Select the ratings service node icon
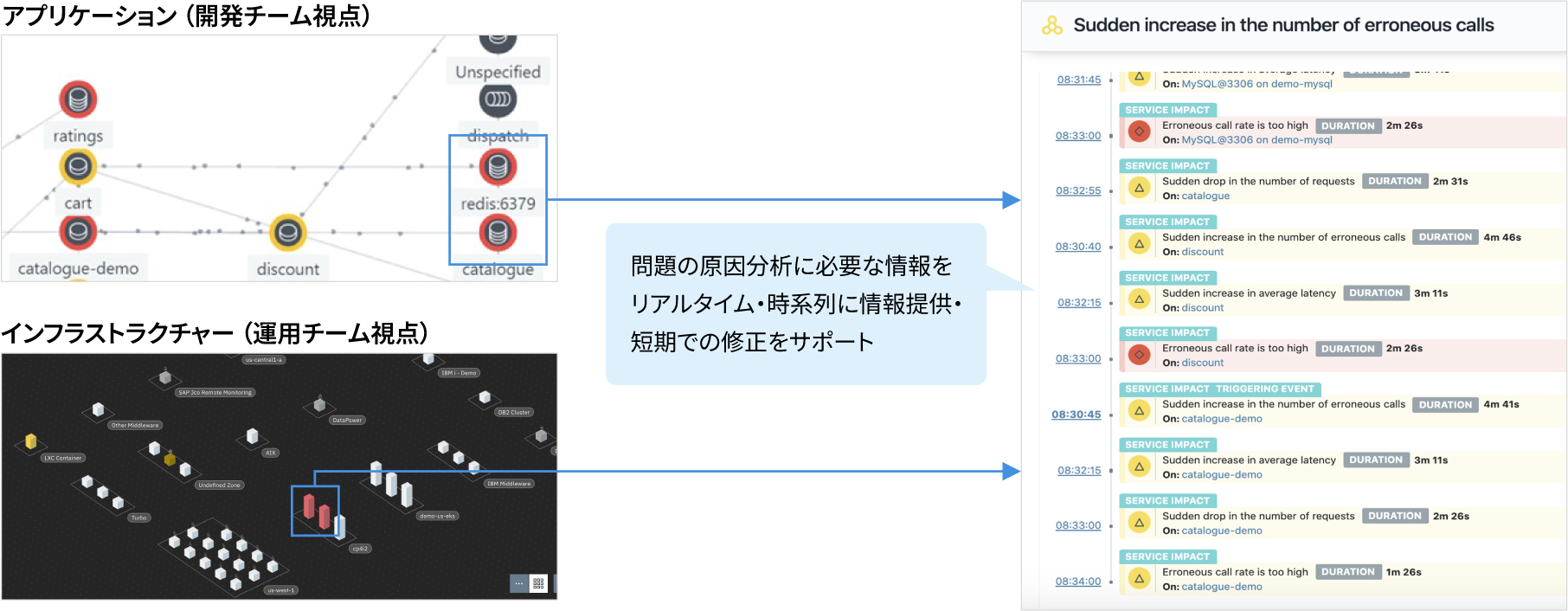This screenshot has width=1568, height=611. pyautogui.click(x=78, y=100)
